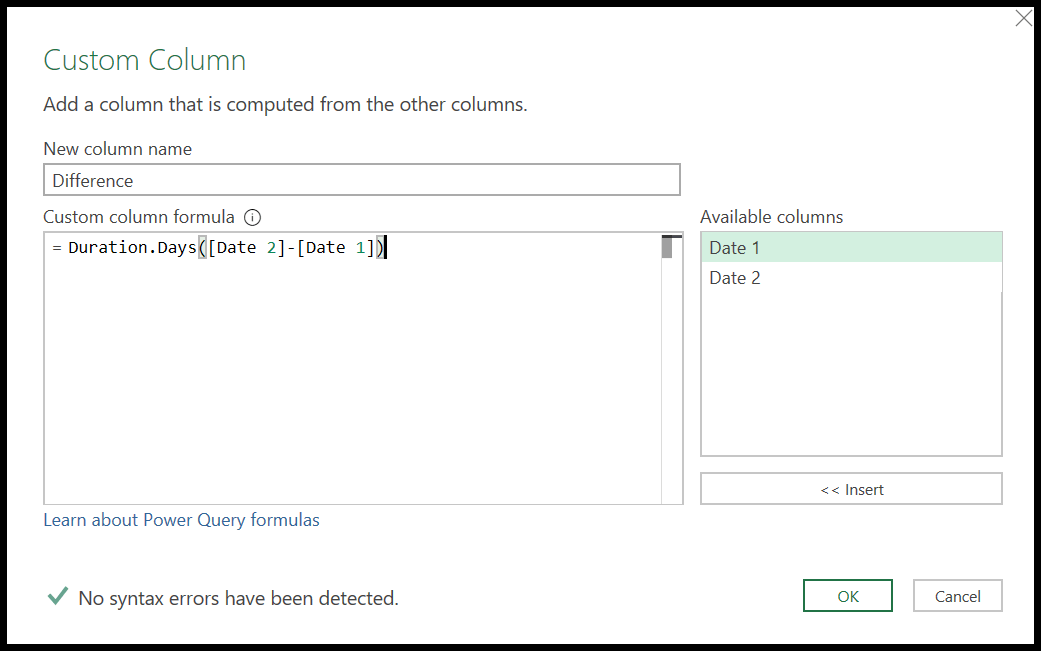Click the green syntax validation checkmark
This screenshot has height=651, width=1041.
click(57, 596)
